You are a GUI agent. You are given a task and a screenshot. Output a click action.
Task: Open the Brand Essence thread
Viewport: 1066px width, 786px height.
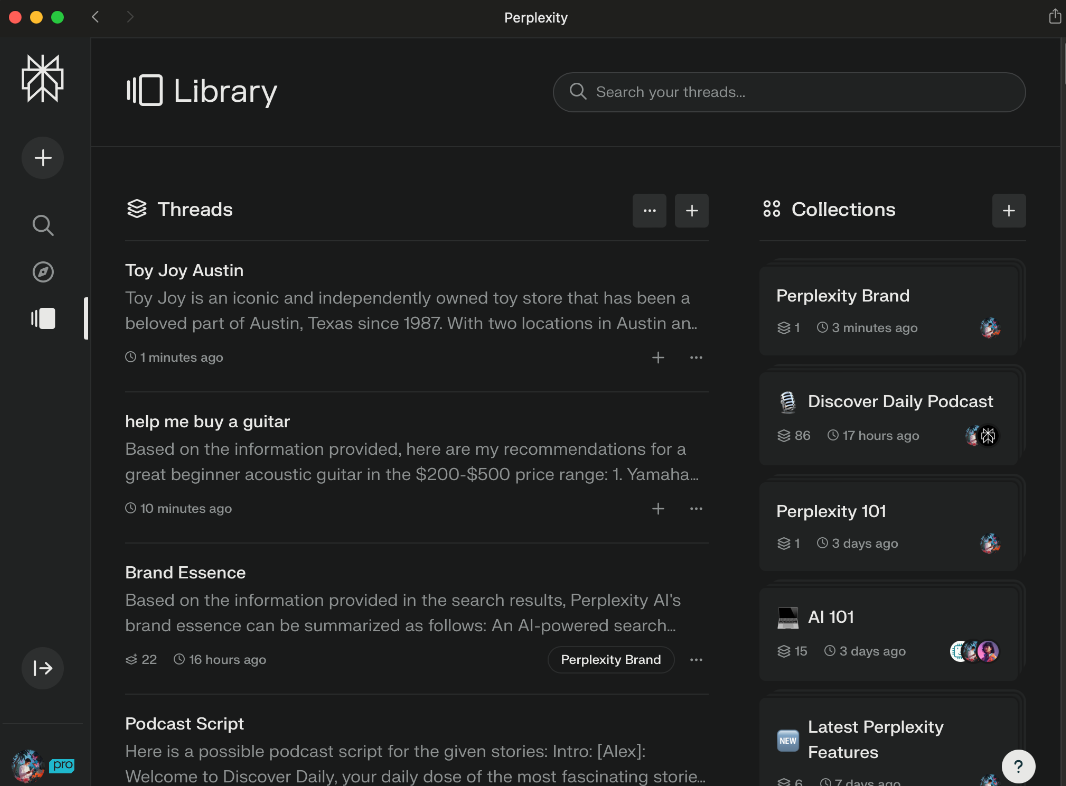tap(185, 573)
